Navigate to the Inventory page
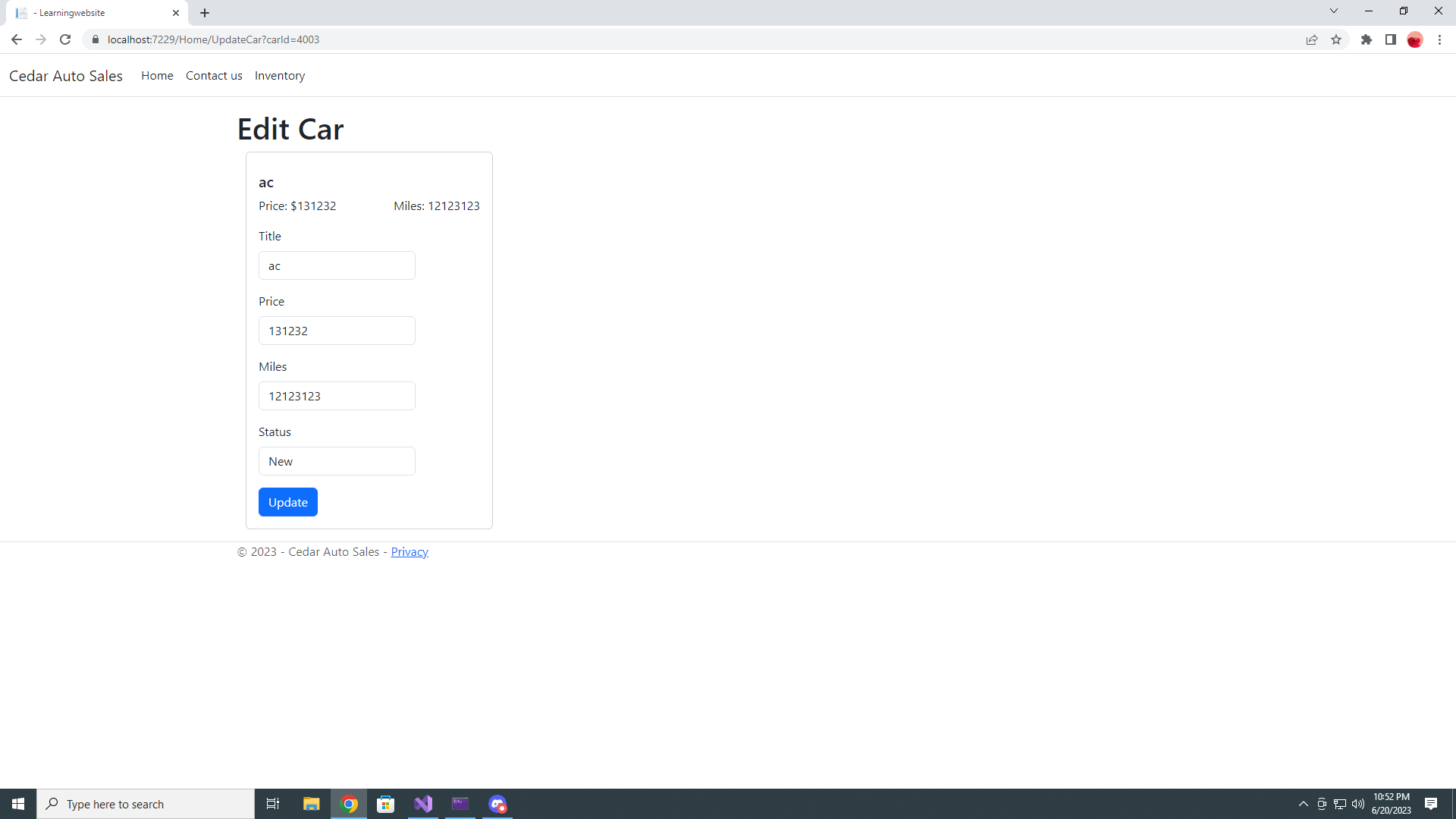 (279, 75)
